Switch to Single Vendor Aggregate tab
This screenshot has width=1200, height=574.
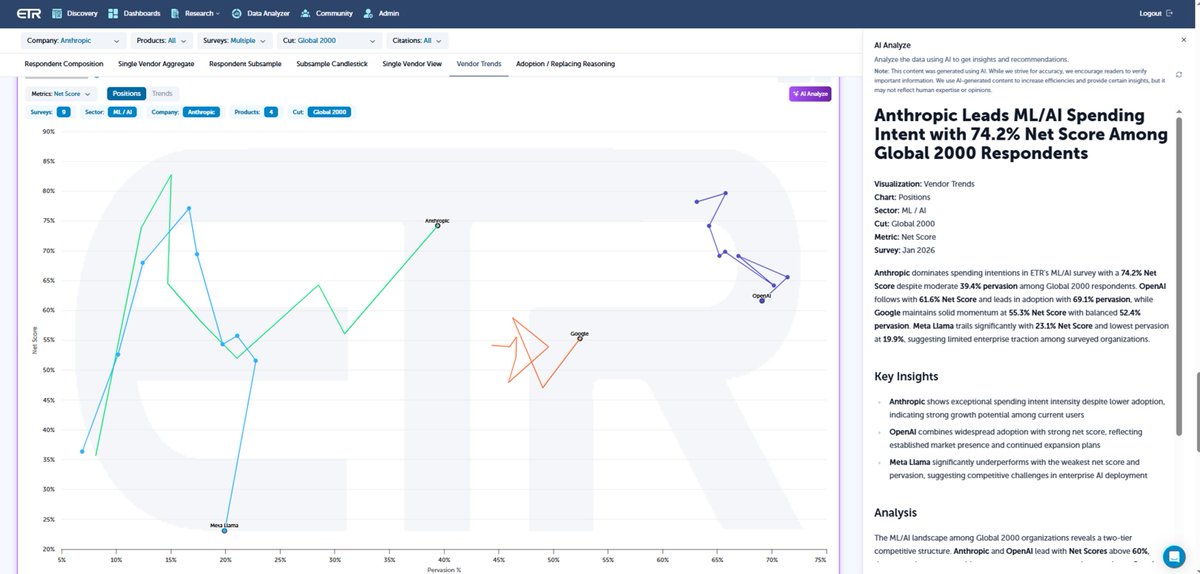(156, 64)
